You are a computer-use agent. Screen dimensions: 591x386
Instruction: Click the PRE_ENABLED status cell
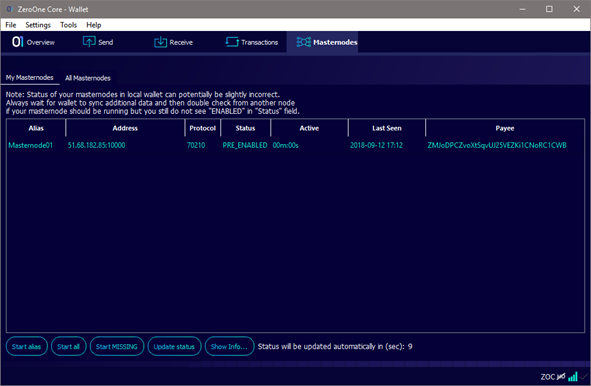pos(245,145)
